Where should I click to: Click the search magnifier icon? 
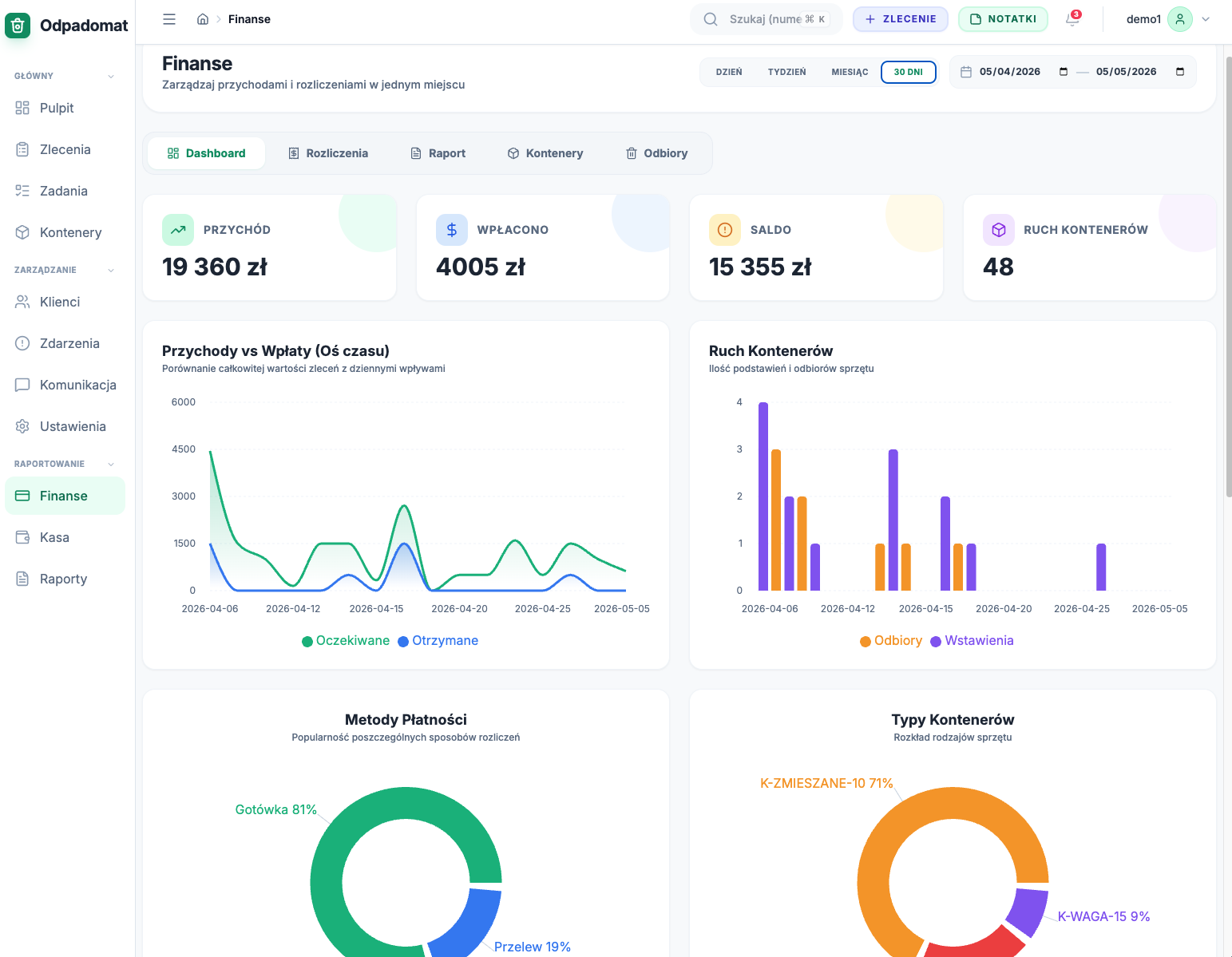[710, 19]
